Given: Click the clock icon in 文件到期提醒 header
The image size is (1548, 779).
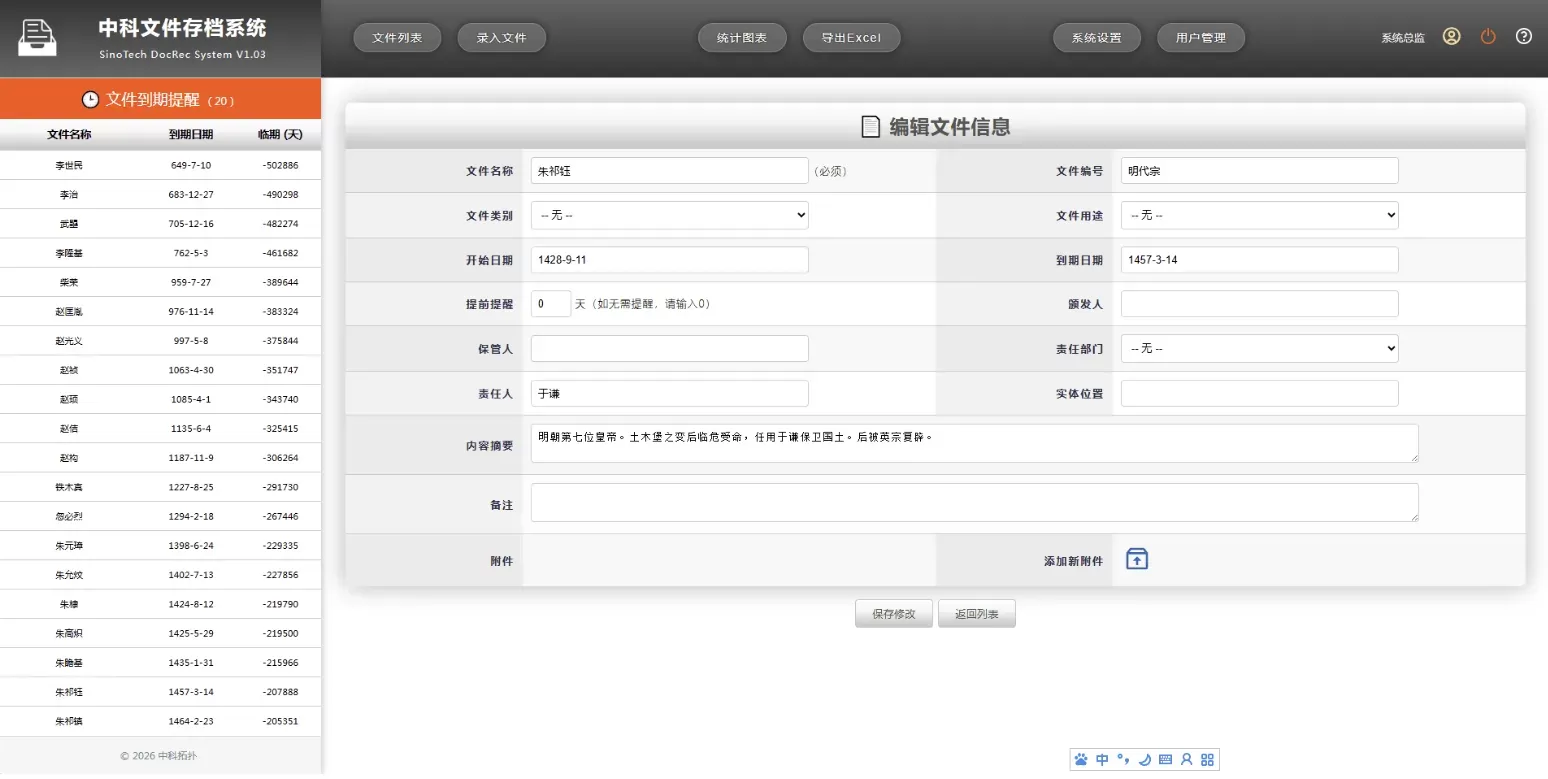Looking at the screenshot, I should (x=90, y=99).
